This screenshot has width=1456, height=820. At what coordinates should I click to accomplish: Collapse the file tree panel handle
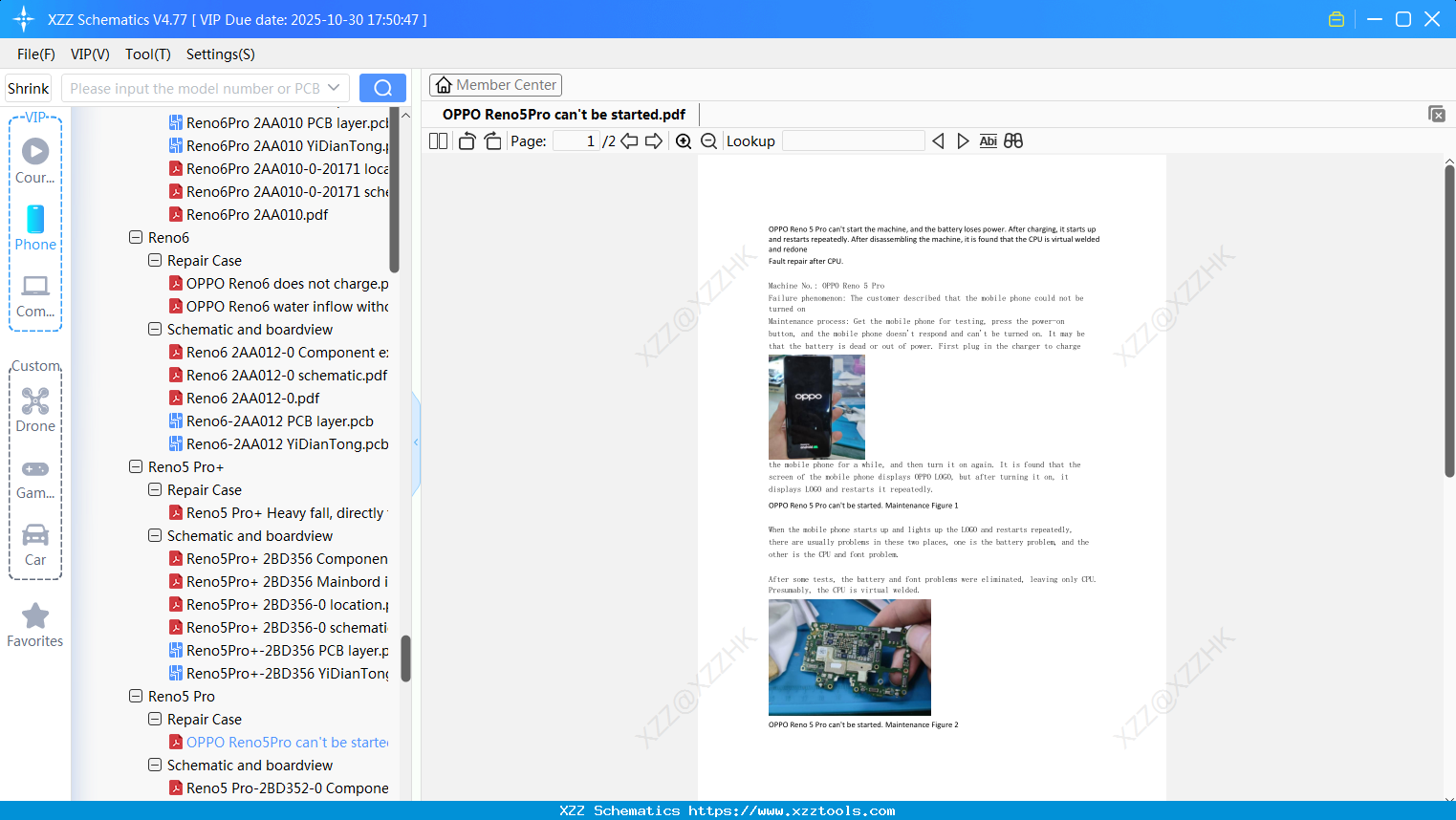pos(416,442)
